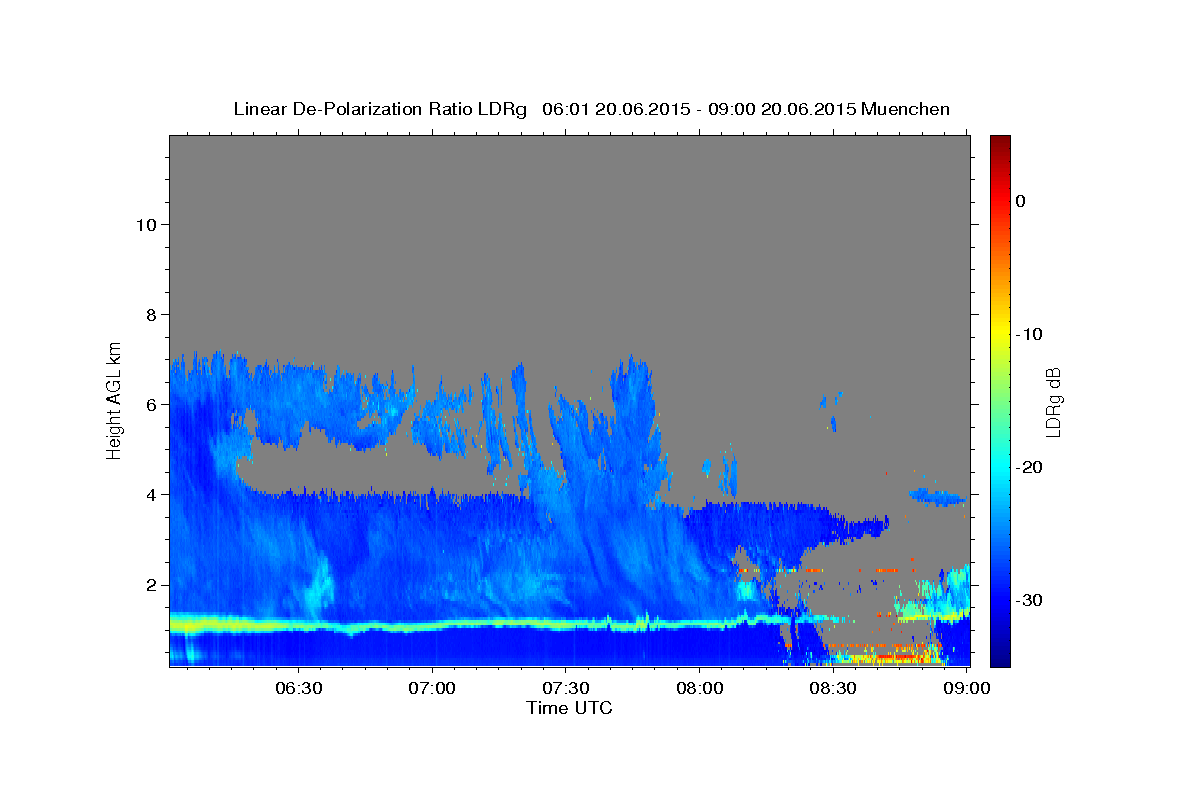Click the height tick label 6

151,404
